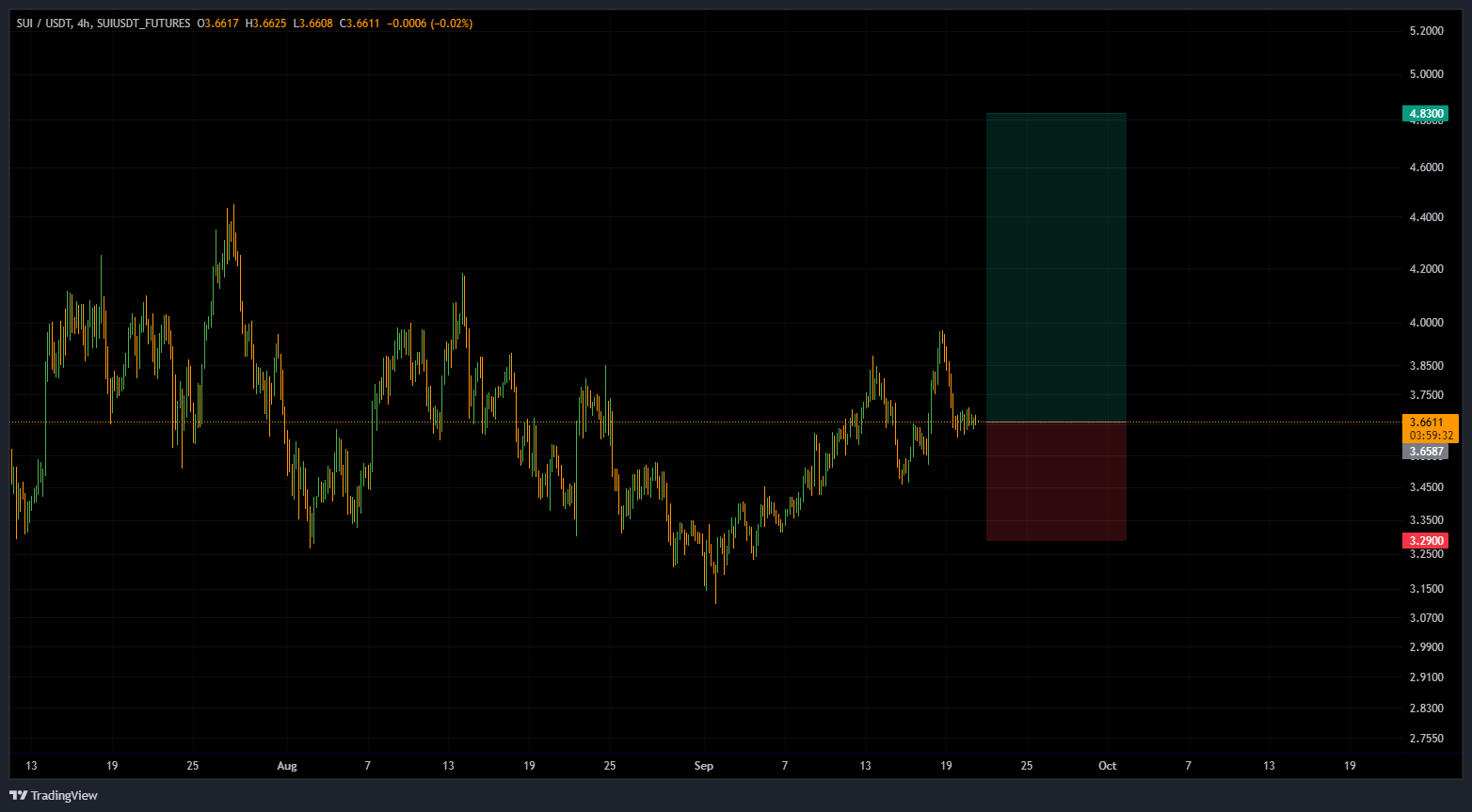Click the 4.6000 level on price scale
This screenshot has width=1472, height=812.
1426,167
